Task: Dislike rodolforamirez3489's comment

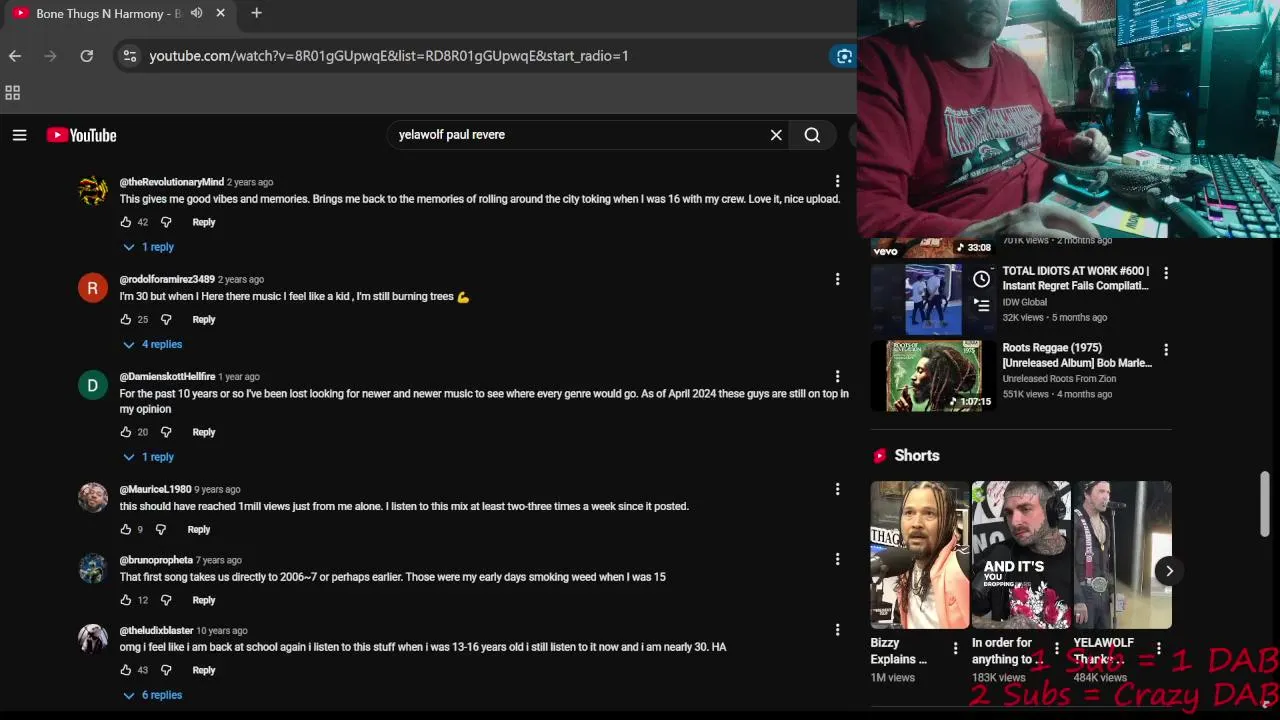Action: [166, 319]
